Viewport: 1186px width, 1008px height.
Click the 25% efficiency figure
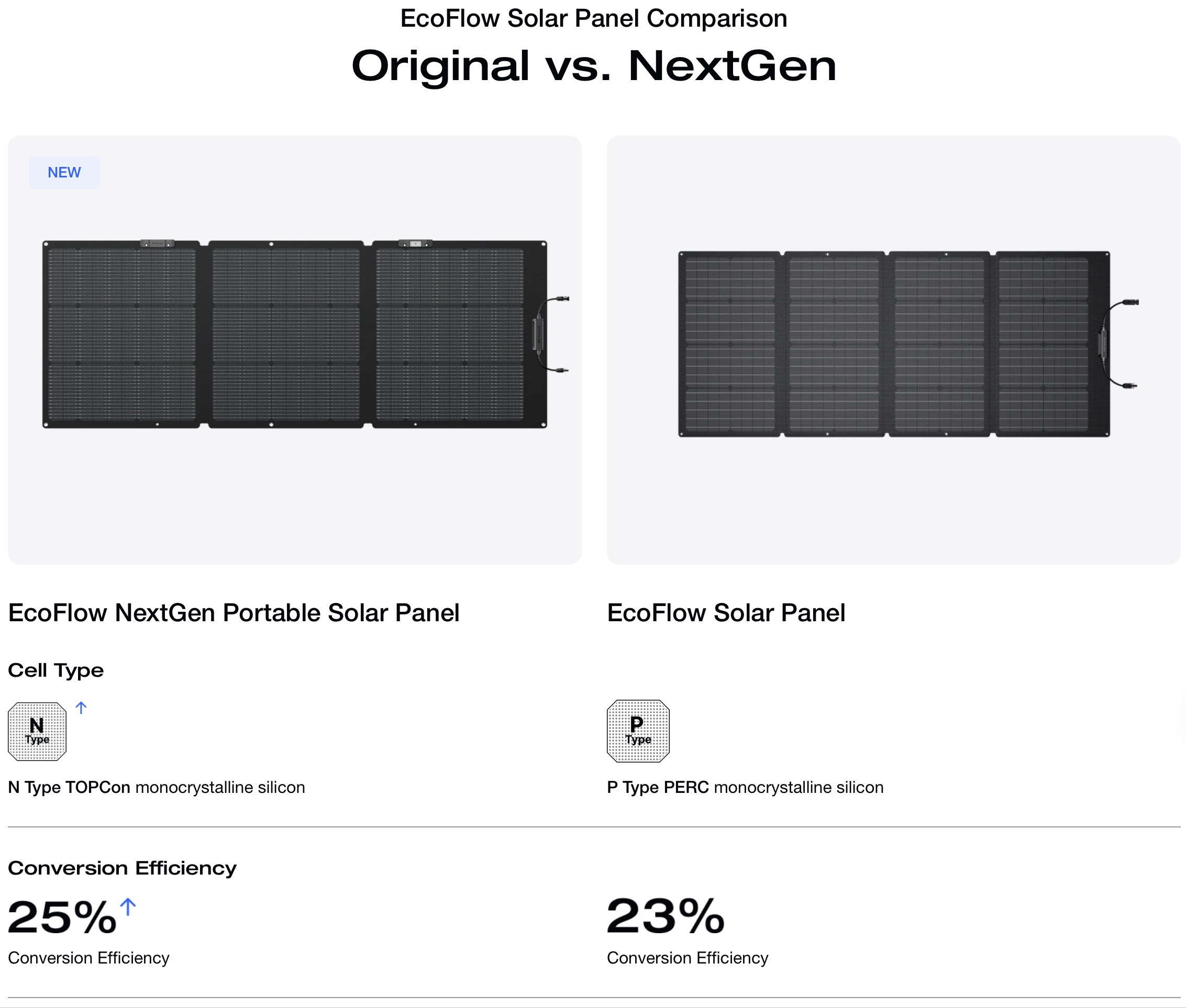click(x=62, y=916)
